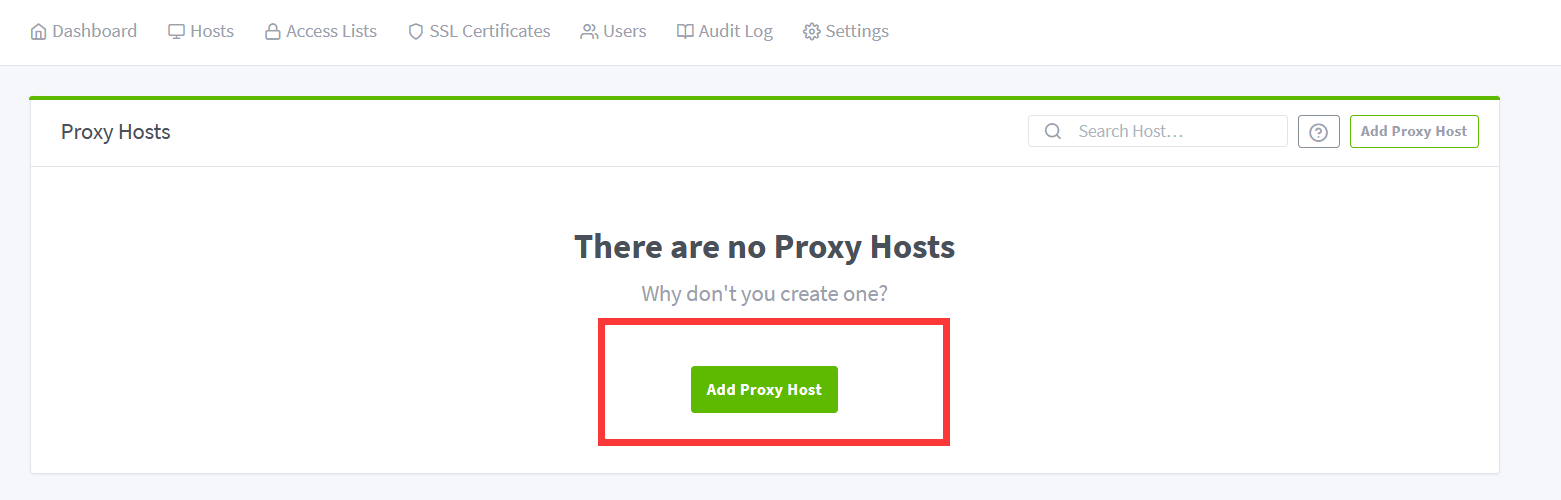Click the book icon for Audit Log

point(685,32)
